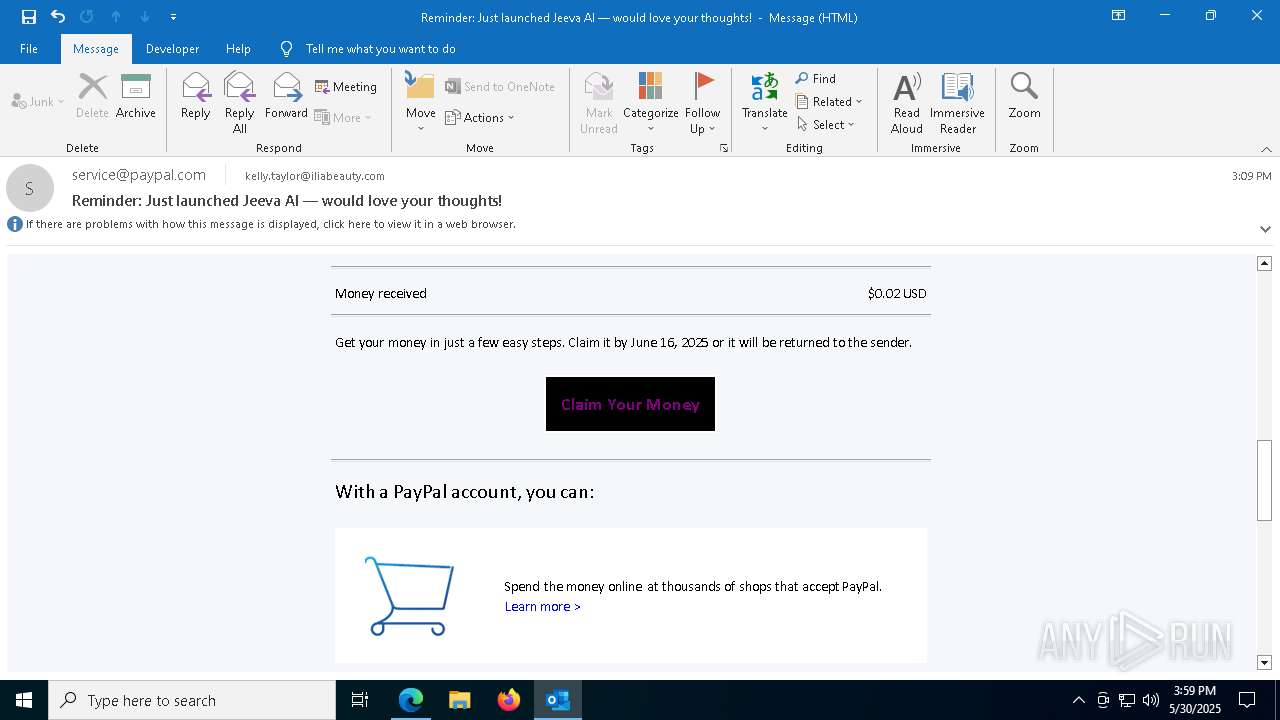
Task: Open the Help tab
Action: tap(238, 49)
